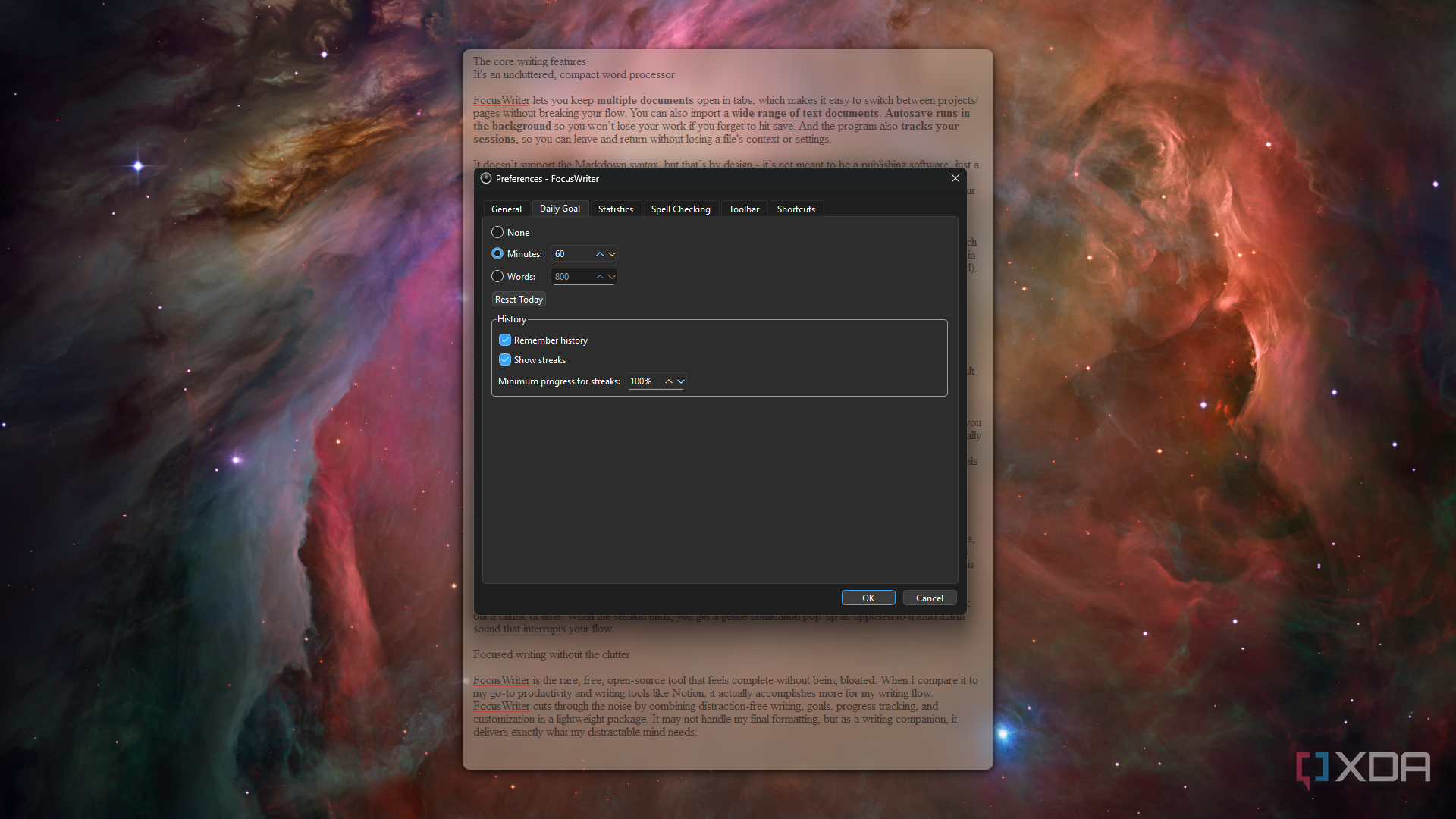Switch to the Toolbar tab
Viewport: 1456px width, 819px height.
(x=743, y=209)
